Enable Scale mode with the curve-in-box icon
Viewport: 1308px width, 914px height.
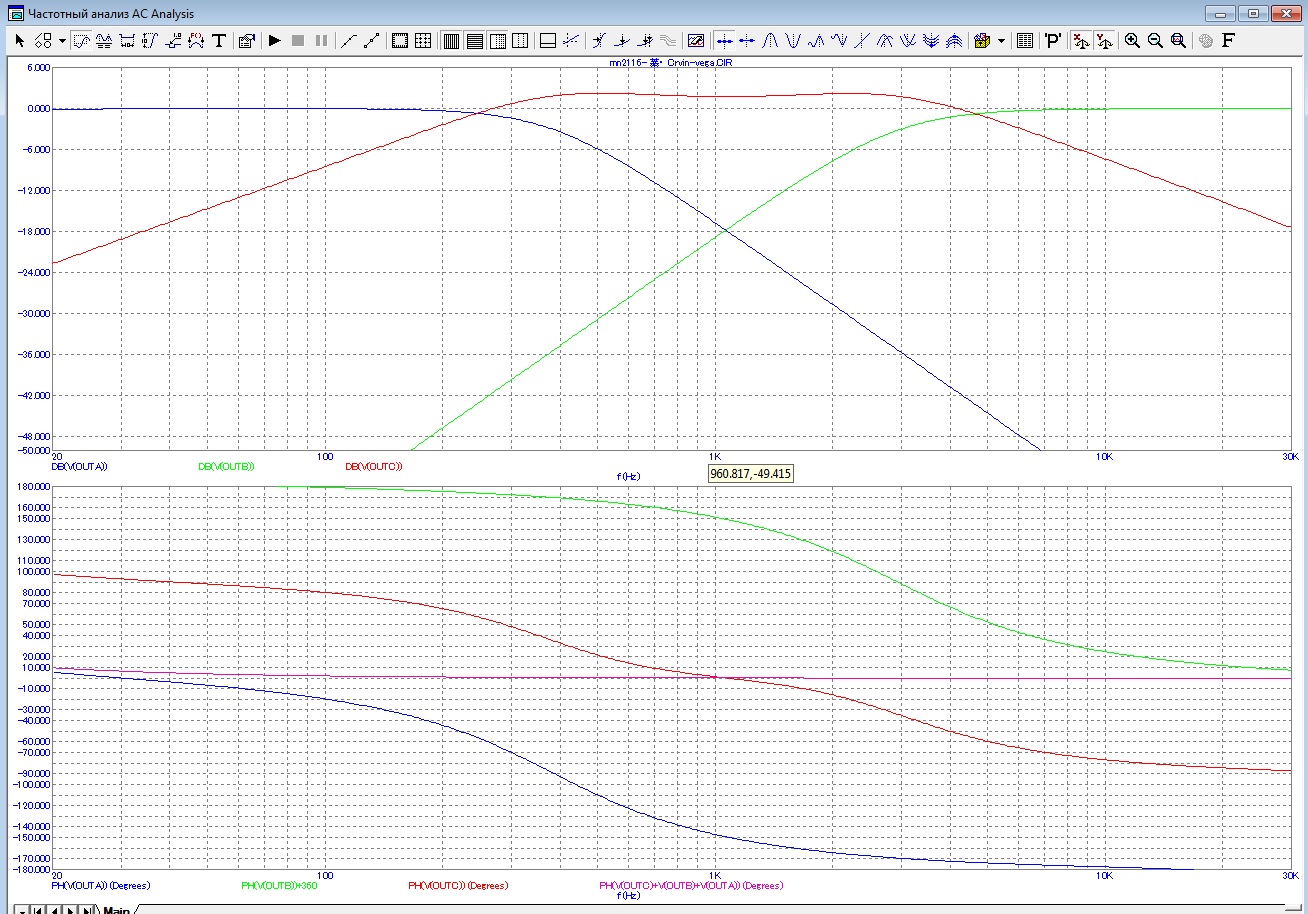tap(81, 41)
